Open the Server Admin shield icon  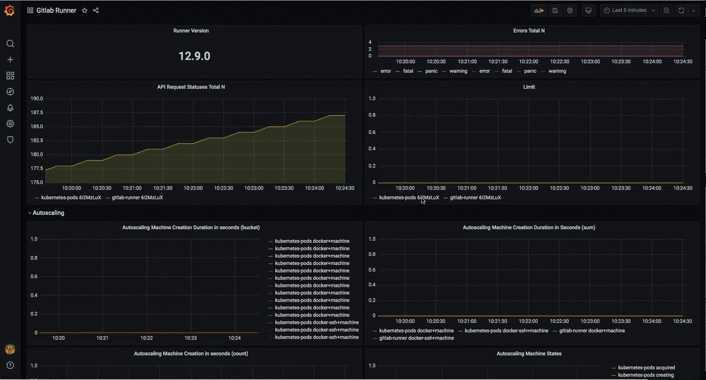pos(10,140)
